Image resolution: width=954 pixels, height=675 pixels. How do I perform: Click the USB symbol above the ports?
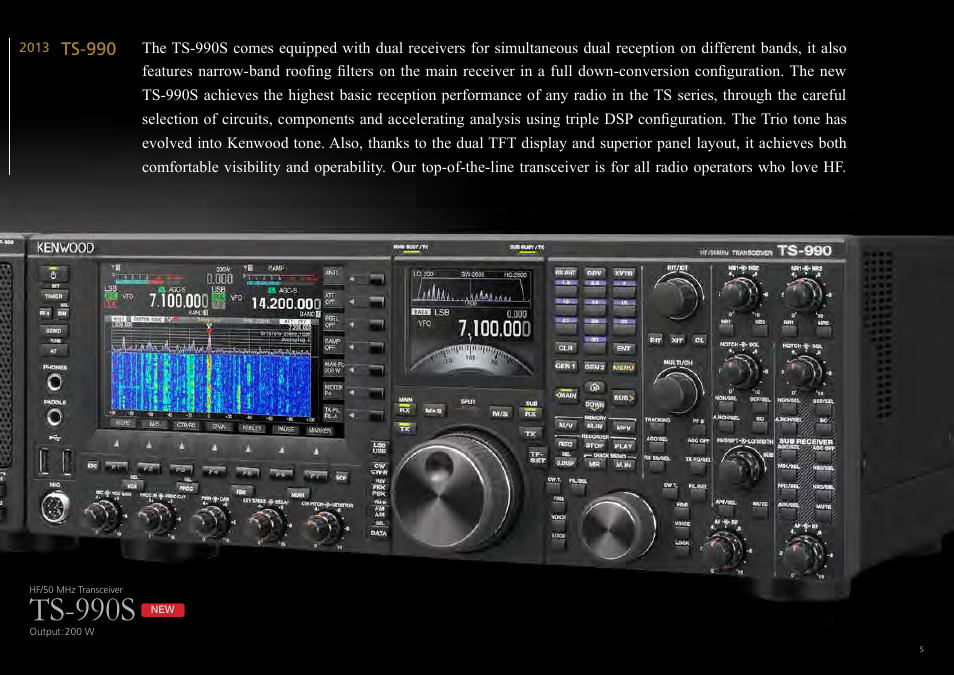[55, 437]
